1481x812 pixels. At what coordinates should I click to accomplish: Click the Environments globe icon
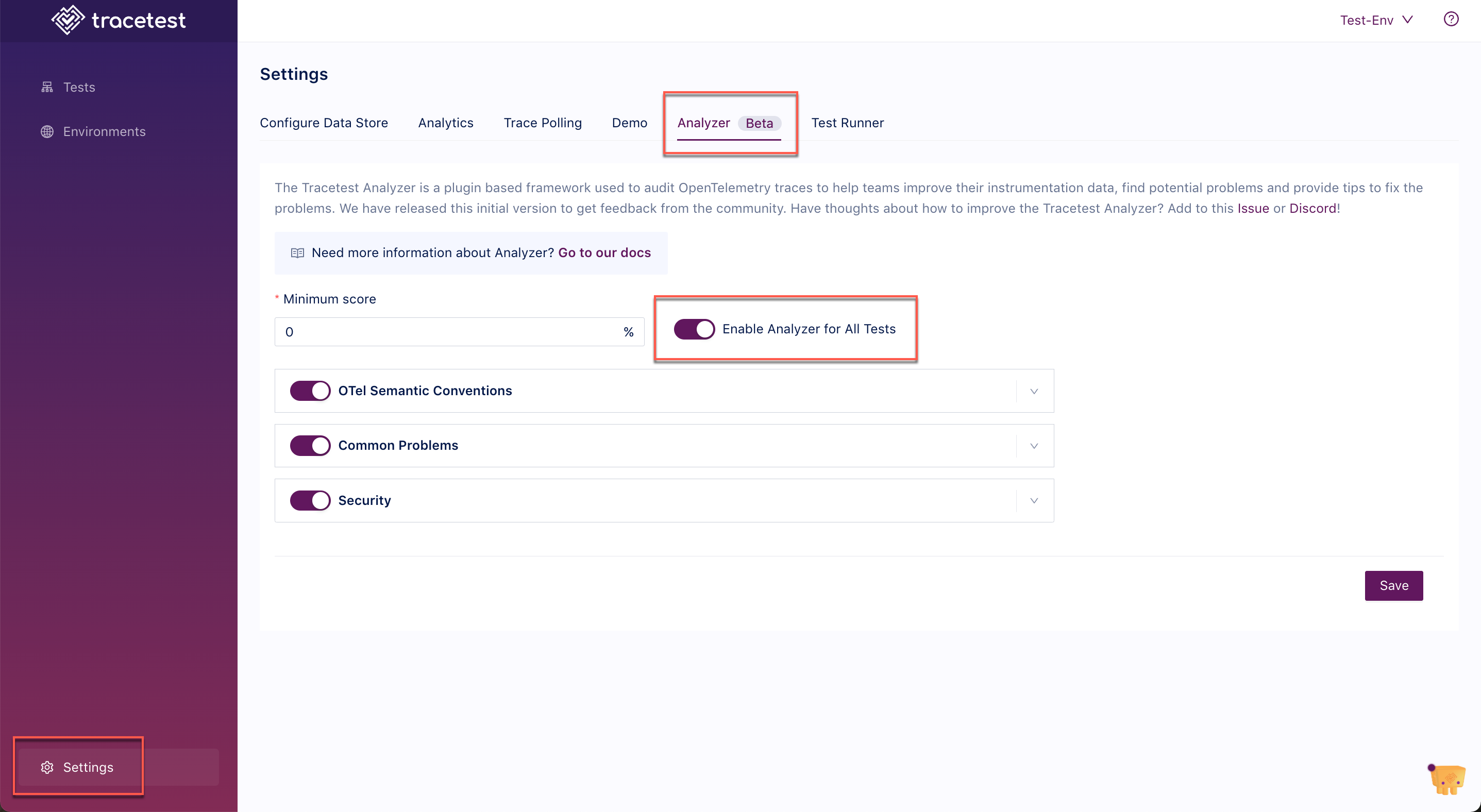coord(47,131)
